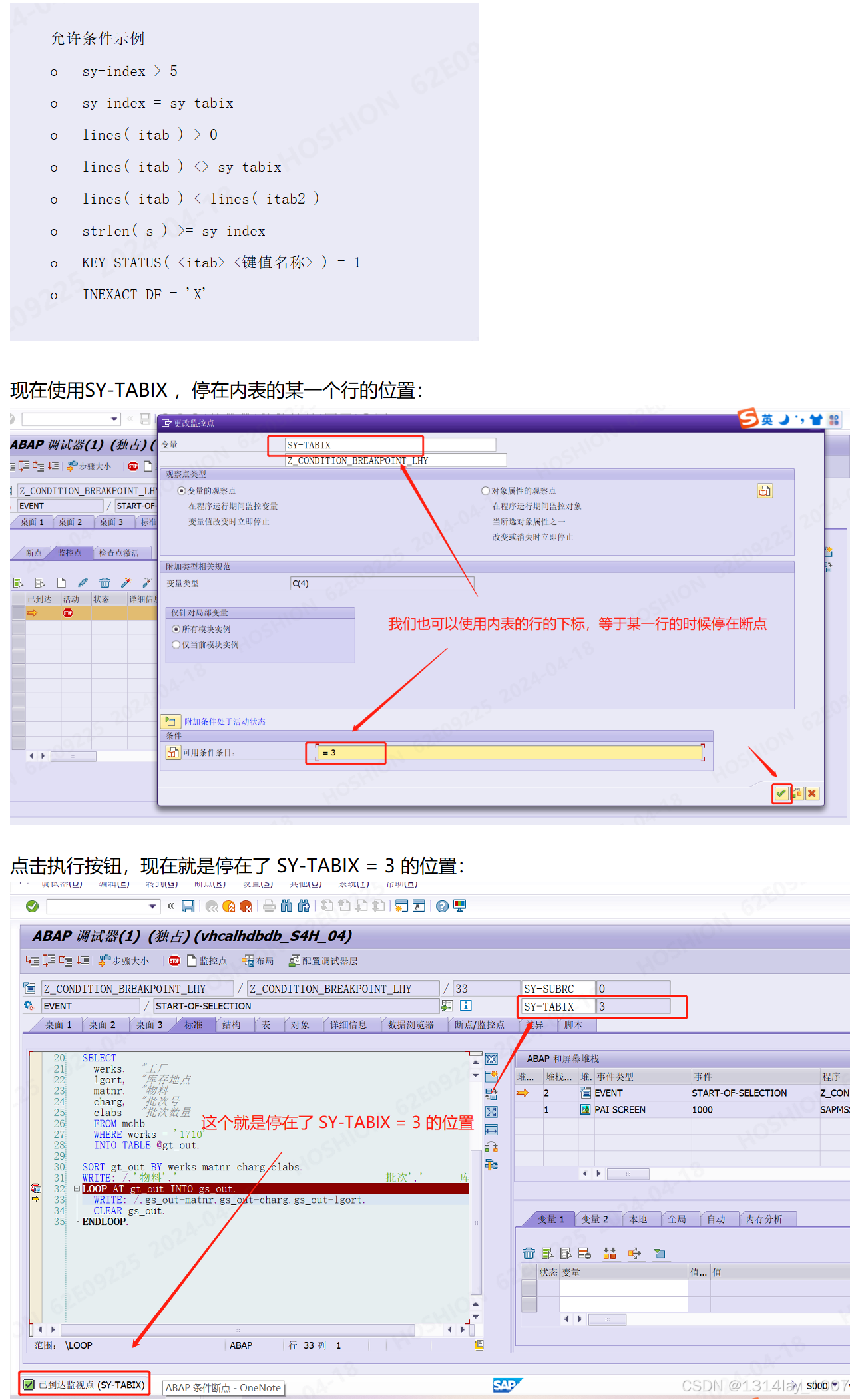Click the 监控点 button in debugger toolbar

click(x=207, y=960)
